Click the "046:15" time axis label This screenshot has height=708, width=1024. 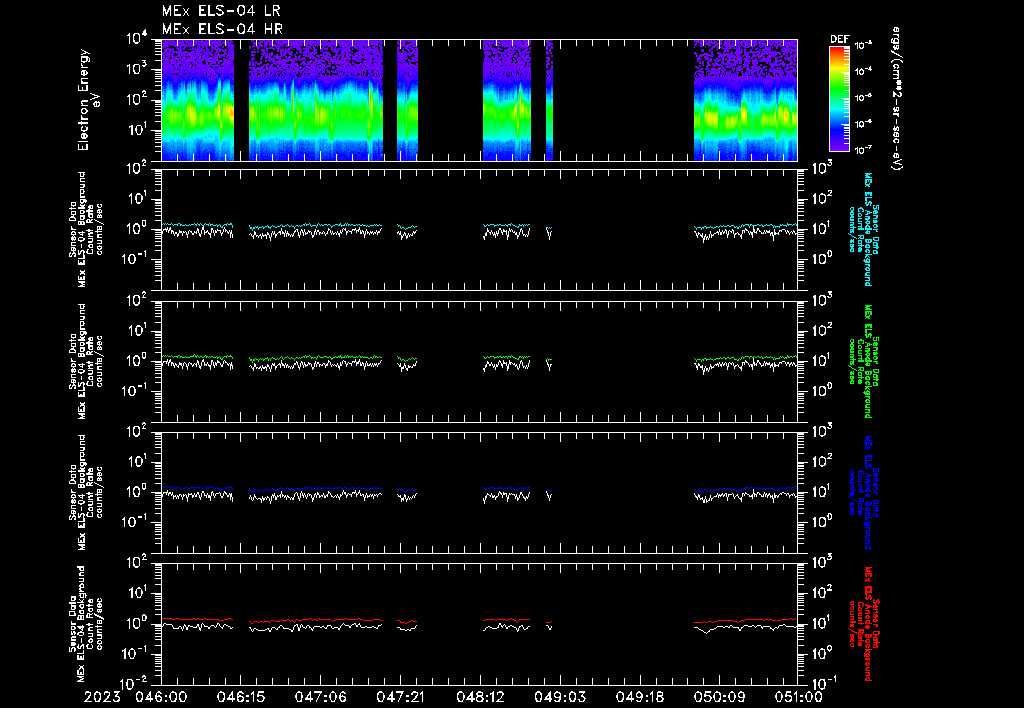241,697
